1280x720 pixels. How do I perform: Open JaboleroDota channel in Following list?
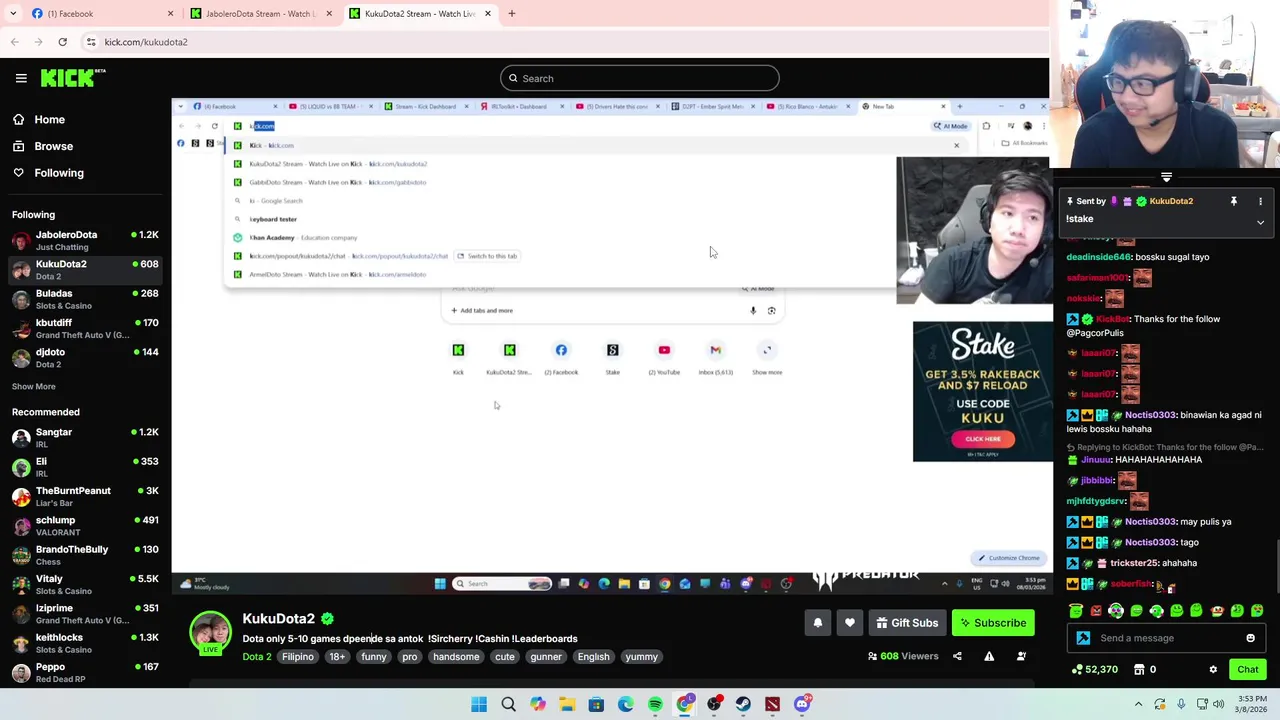pos(85,241)
